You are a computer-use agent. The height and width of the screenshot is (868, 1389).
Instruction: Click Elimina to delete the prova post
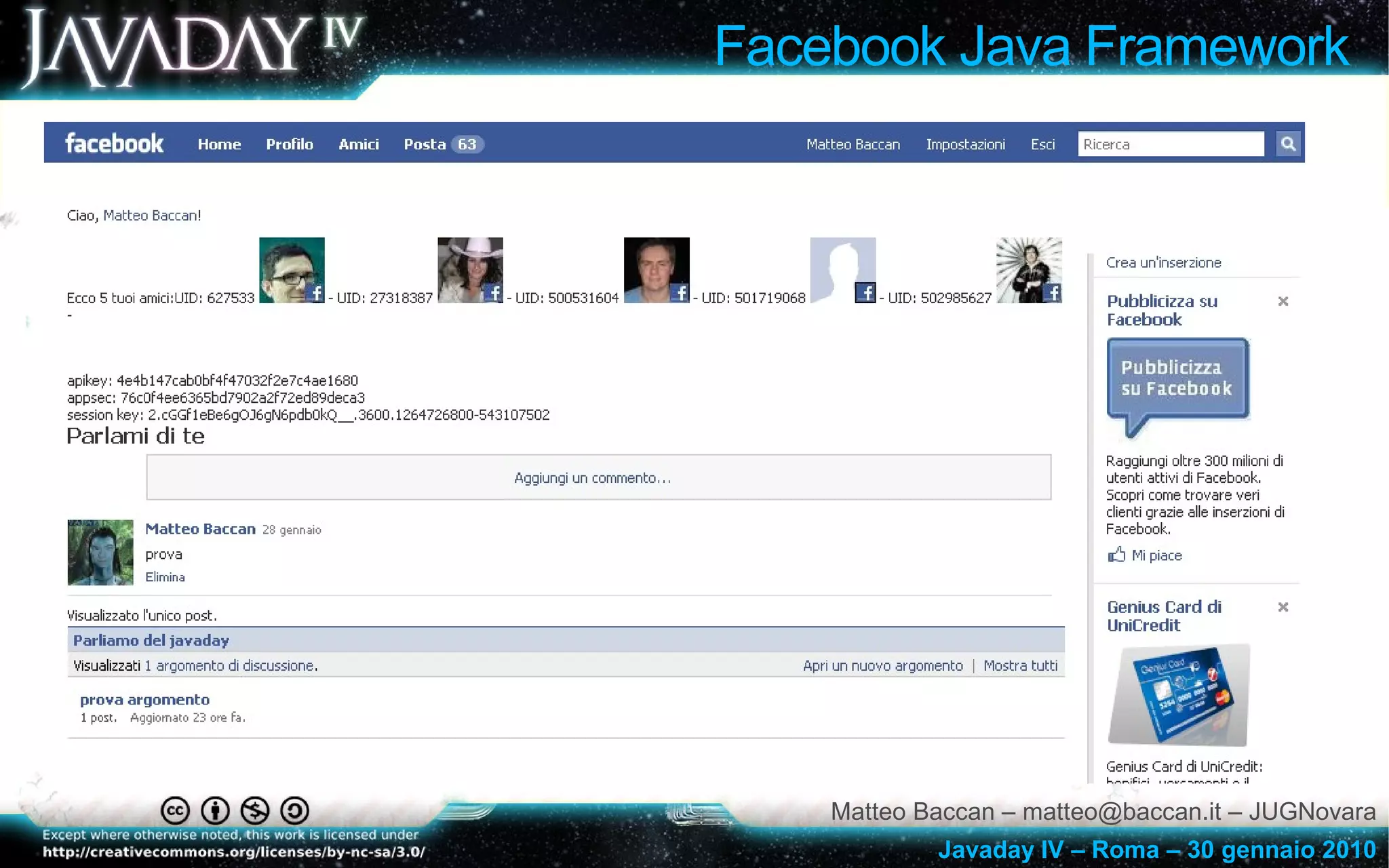tap(165, 577)
